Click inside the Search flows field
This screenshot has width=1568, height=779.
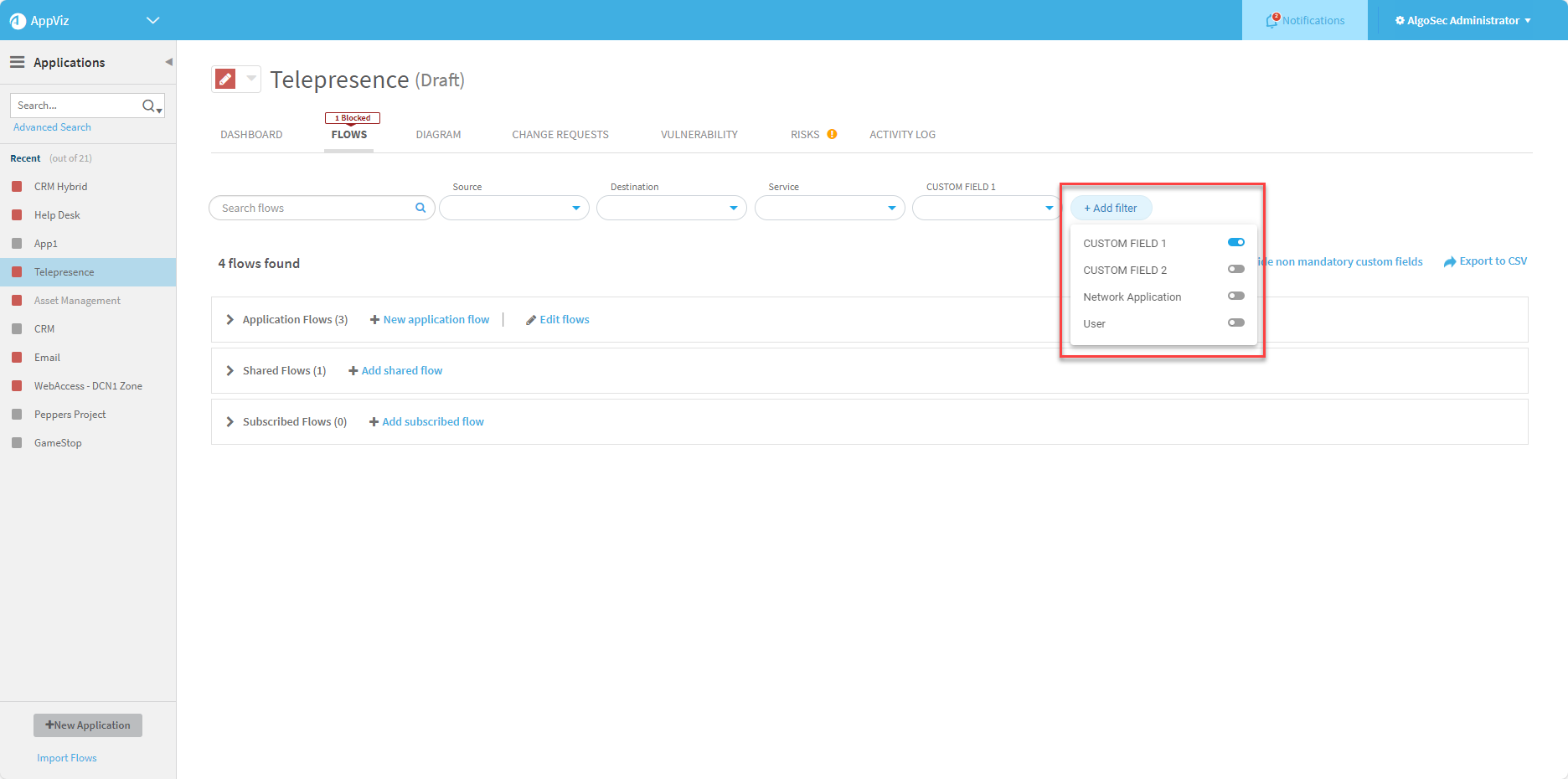(314, 208)
